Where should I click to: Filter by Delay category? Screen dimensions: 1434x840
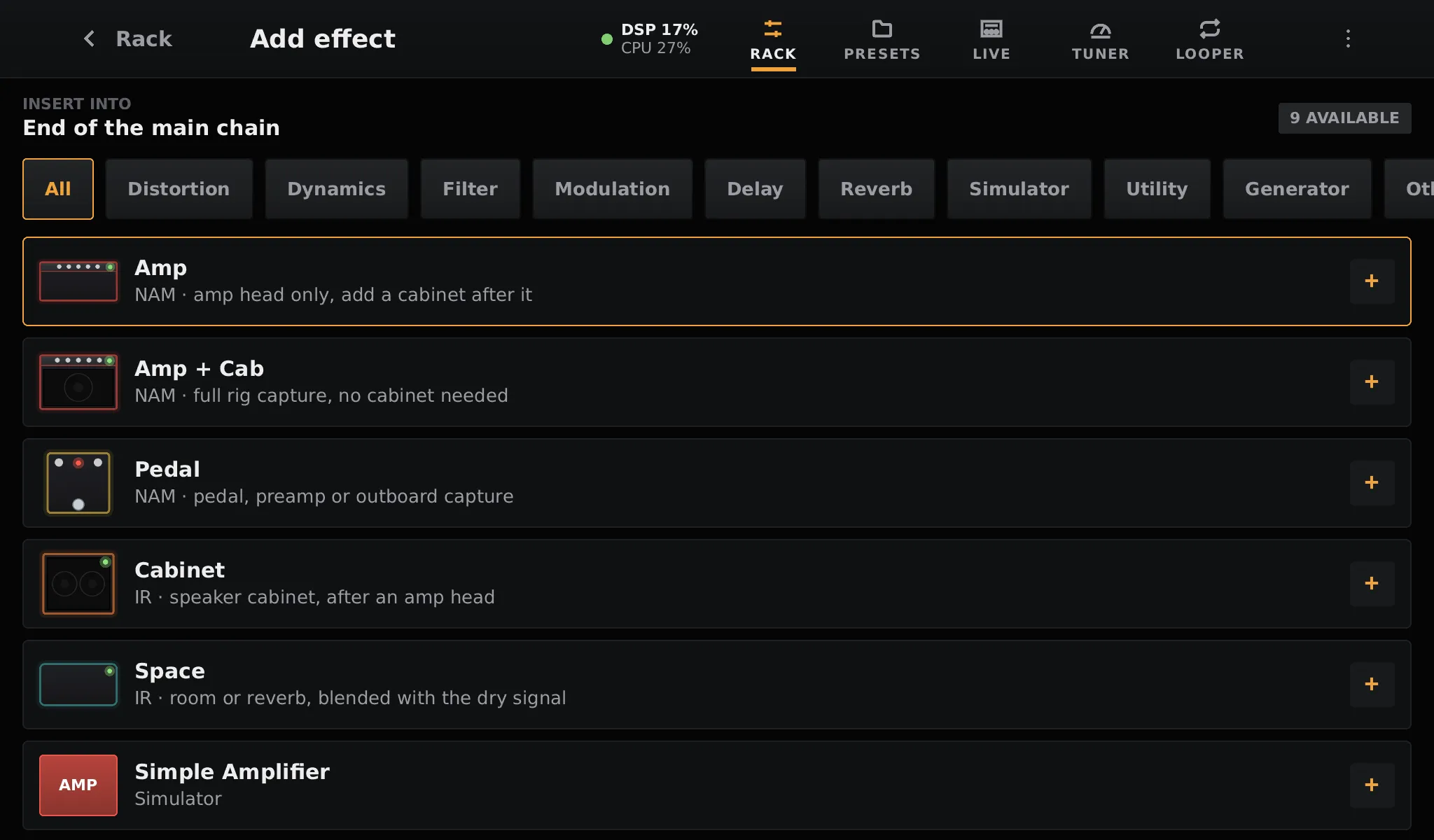(755, 189)
